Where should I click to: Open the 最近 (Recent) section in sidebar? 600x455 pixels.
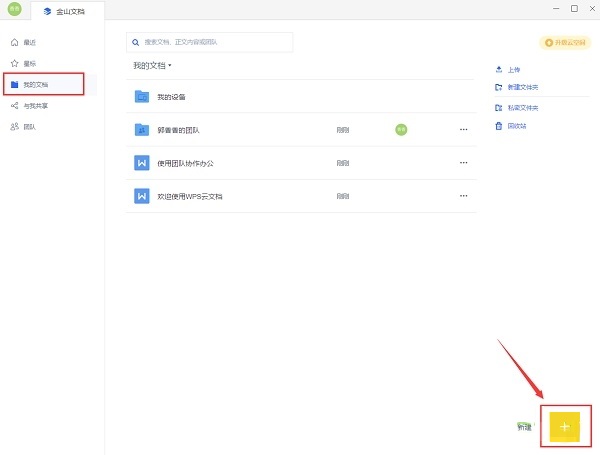pyautogui.click(x=29, y=42)
